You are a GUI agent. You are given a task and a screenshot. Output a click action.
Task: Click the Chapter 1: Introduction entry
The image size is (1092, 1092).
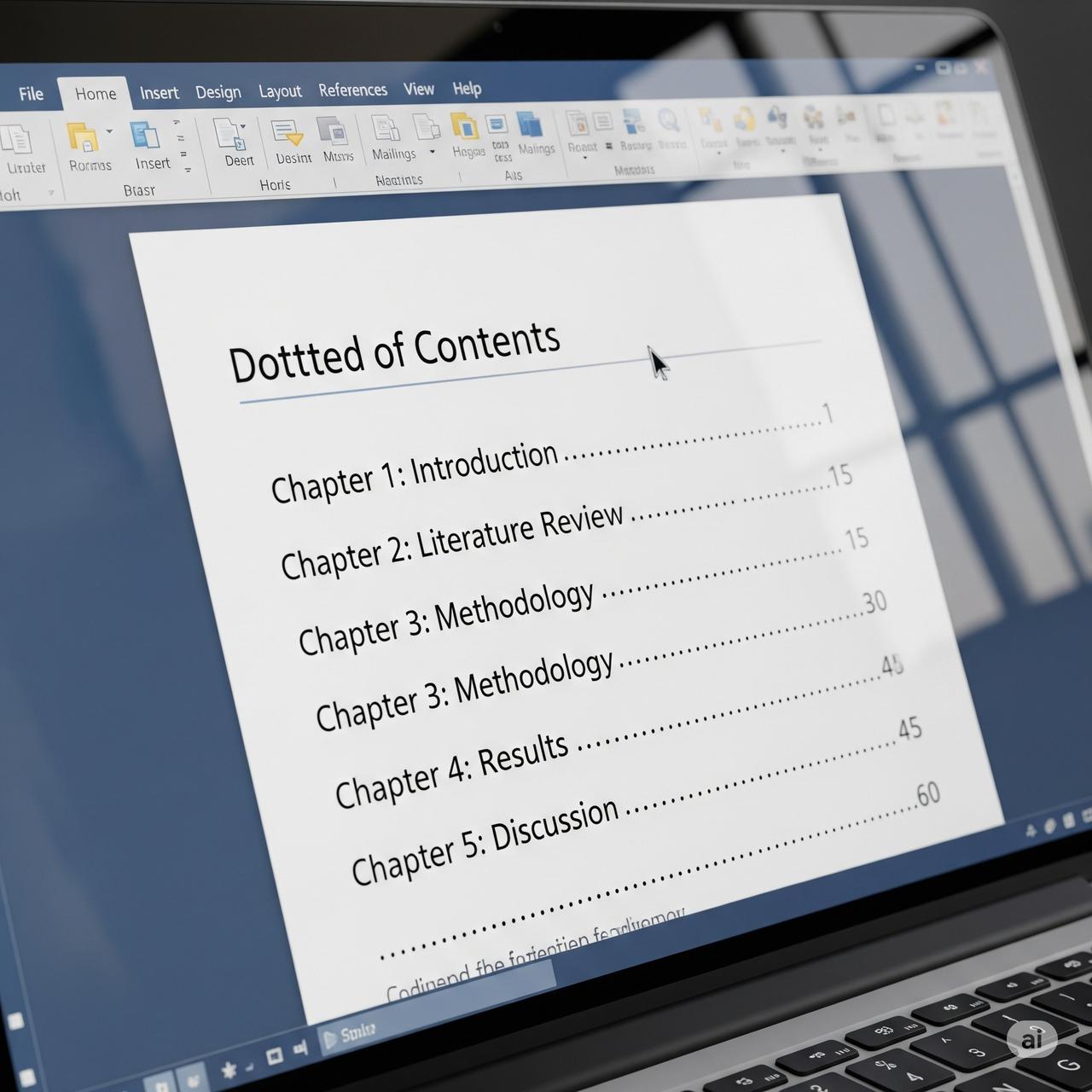pyautogui.click(x=414, y=473)
